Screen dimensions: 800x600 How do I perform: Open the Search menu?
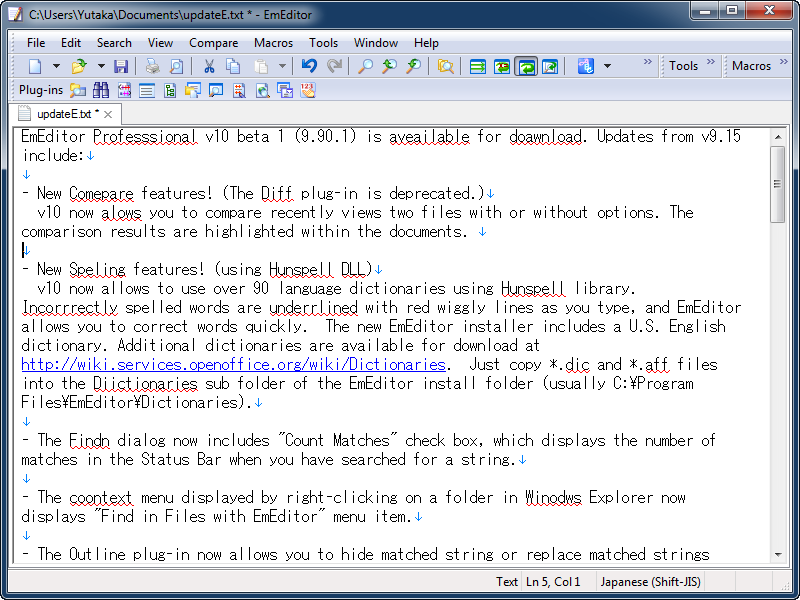coord(114,43)
